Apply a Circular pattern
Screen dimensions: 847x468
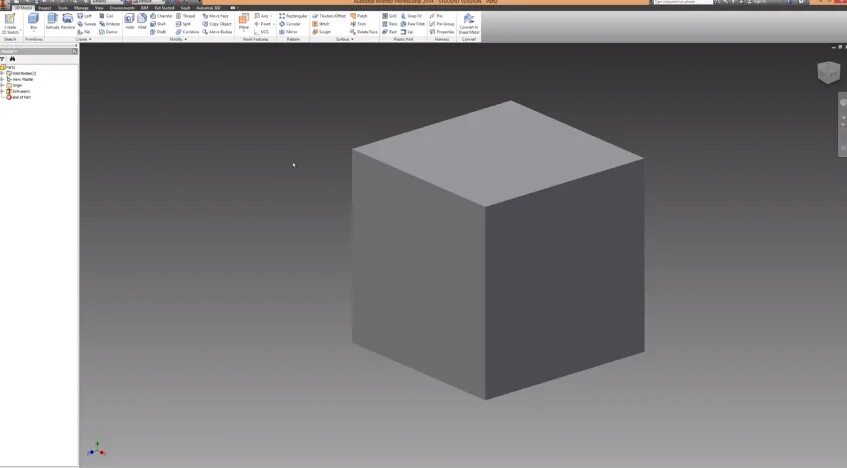290,24
